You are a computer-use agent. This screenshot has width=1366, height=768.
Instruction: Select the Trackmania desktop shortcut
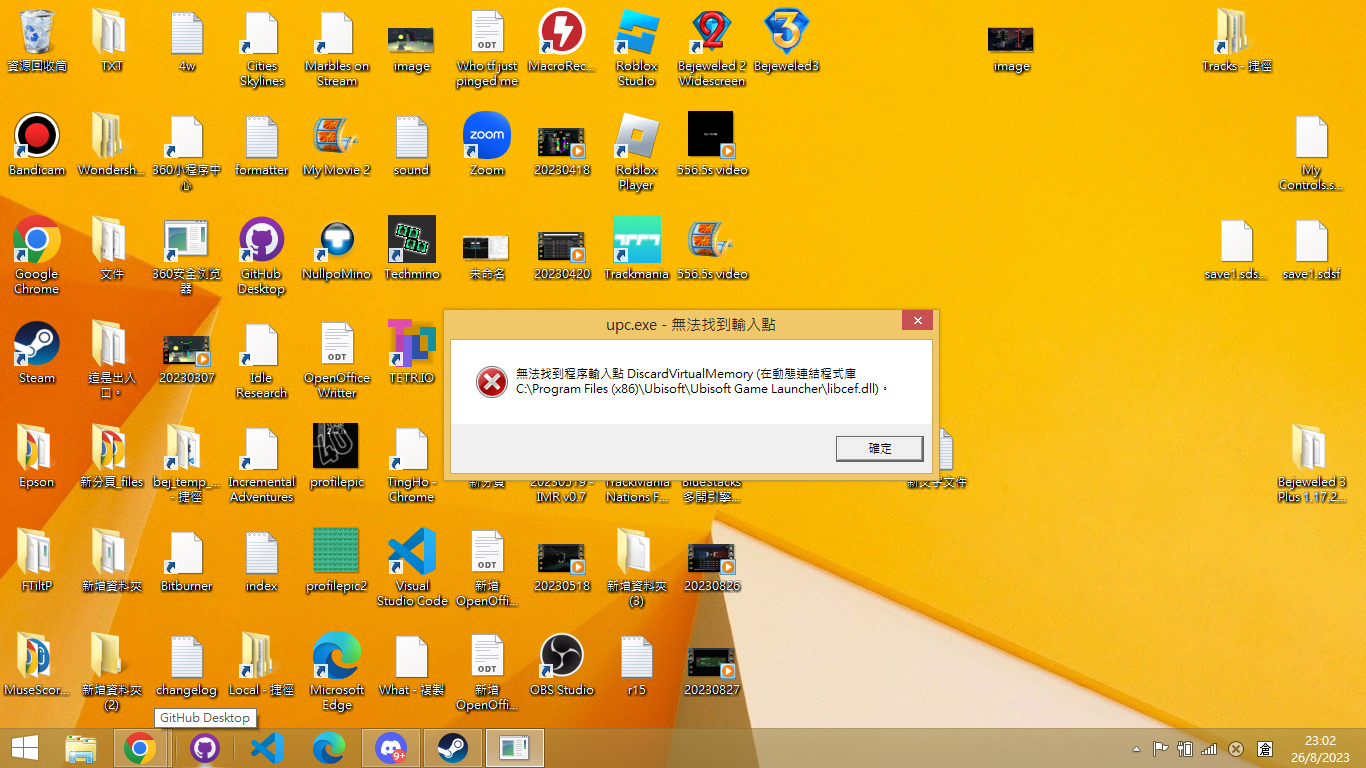pos(636,240)
